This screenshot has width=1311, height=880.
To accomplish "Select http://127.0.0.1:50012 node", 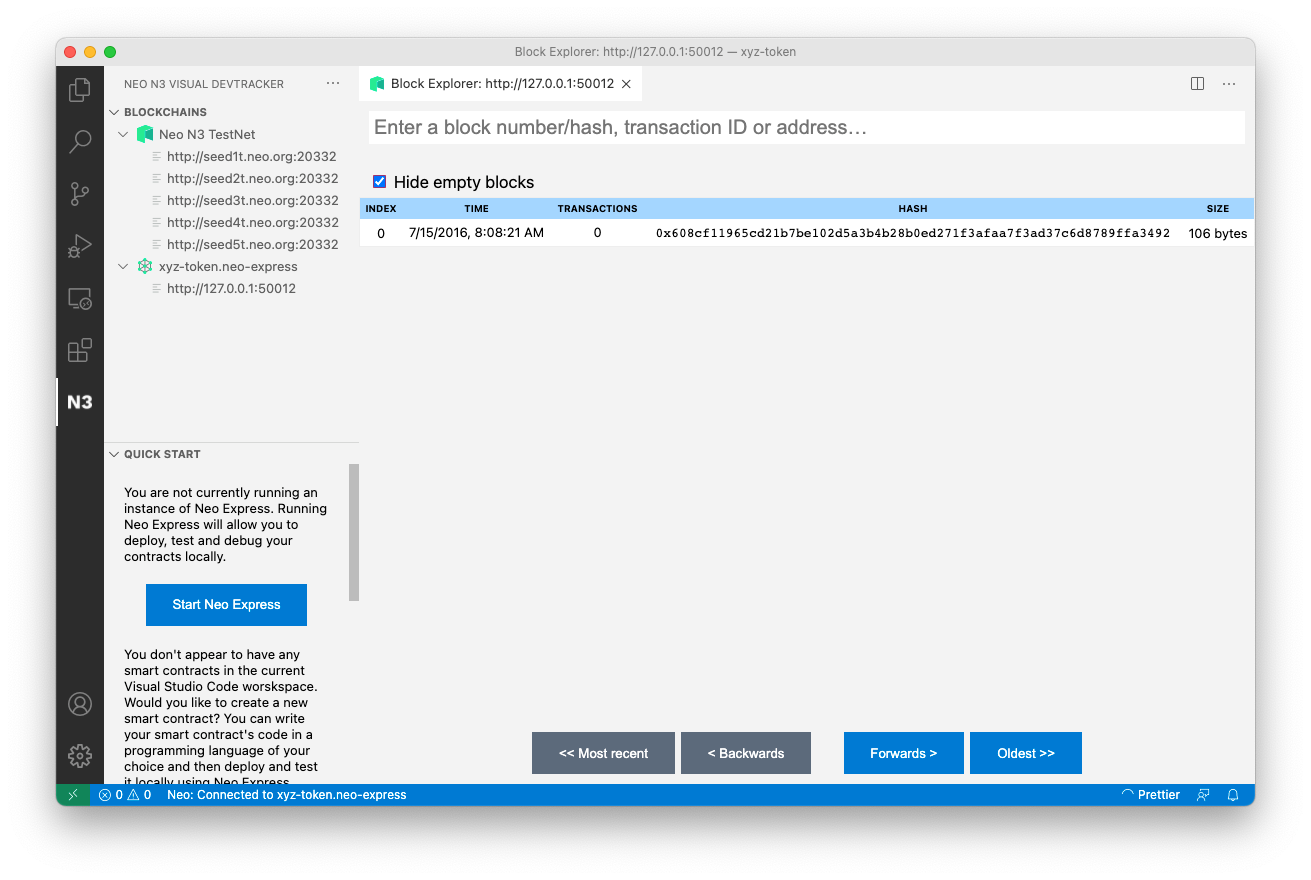I will click(231, 288).
